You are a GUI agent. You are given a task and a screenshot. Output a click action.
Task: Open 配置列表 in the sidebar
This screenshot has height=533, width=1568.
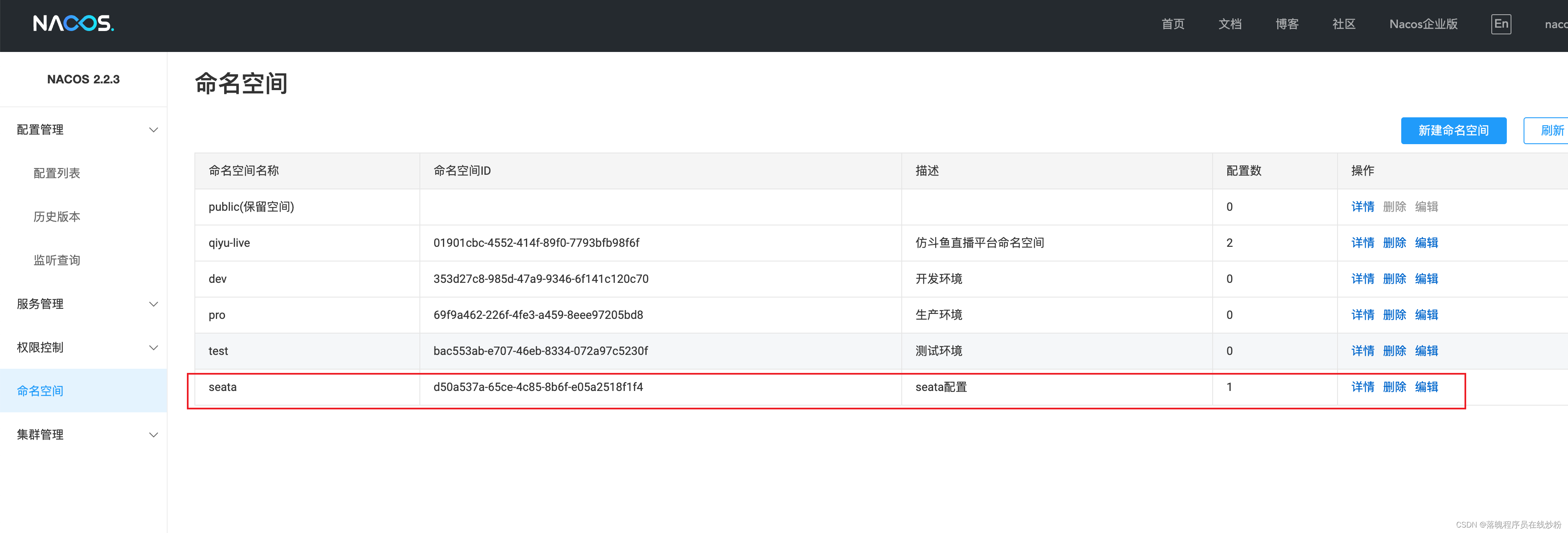point(57,173)
